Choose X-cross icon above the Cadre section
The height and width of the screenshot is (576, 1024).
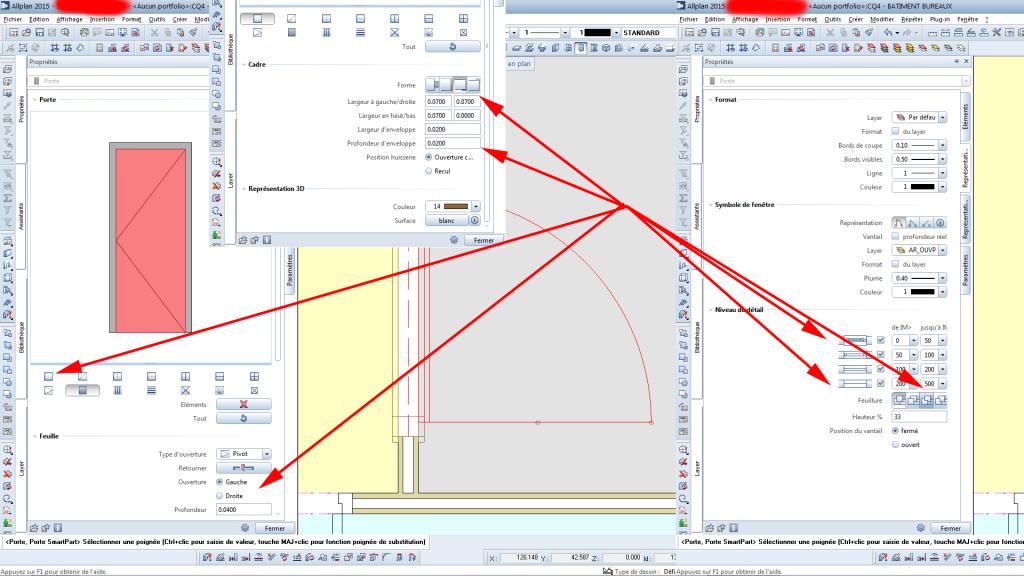coord(394,33)
